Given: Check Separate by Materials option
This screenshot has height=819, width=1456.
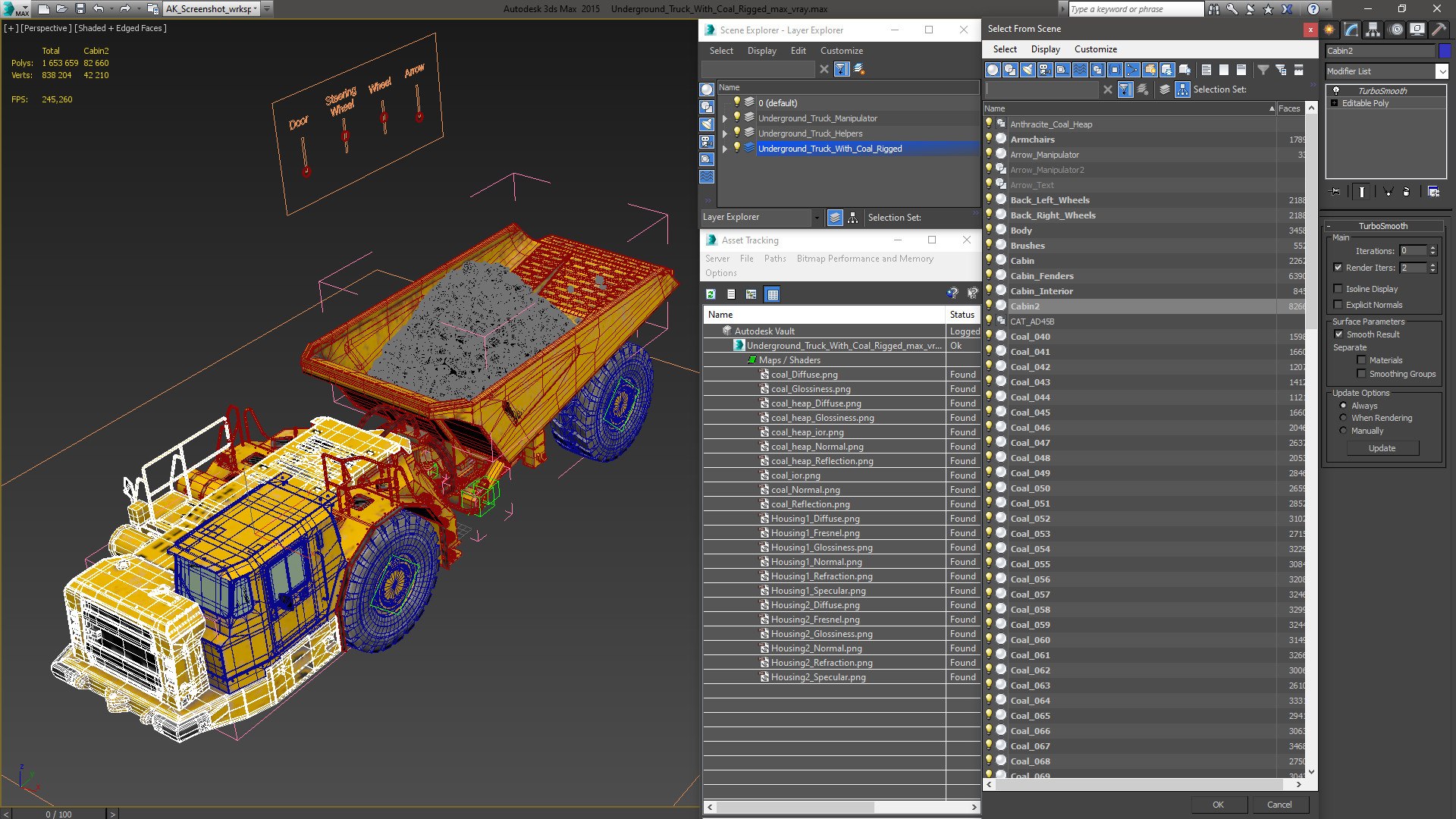Looking at the screenshot, I should (x=1361, y=360).
